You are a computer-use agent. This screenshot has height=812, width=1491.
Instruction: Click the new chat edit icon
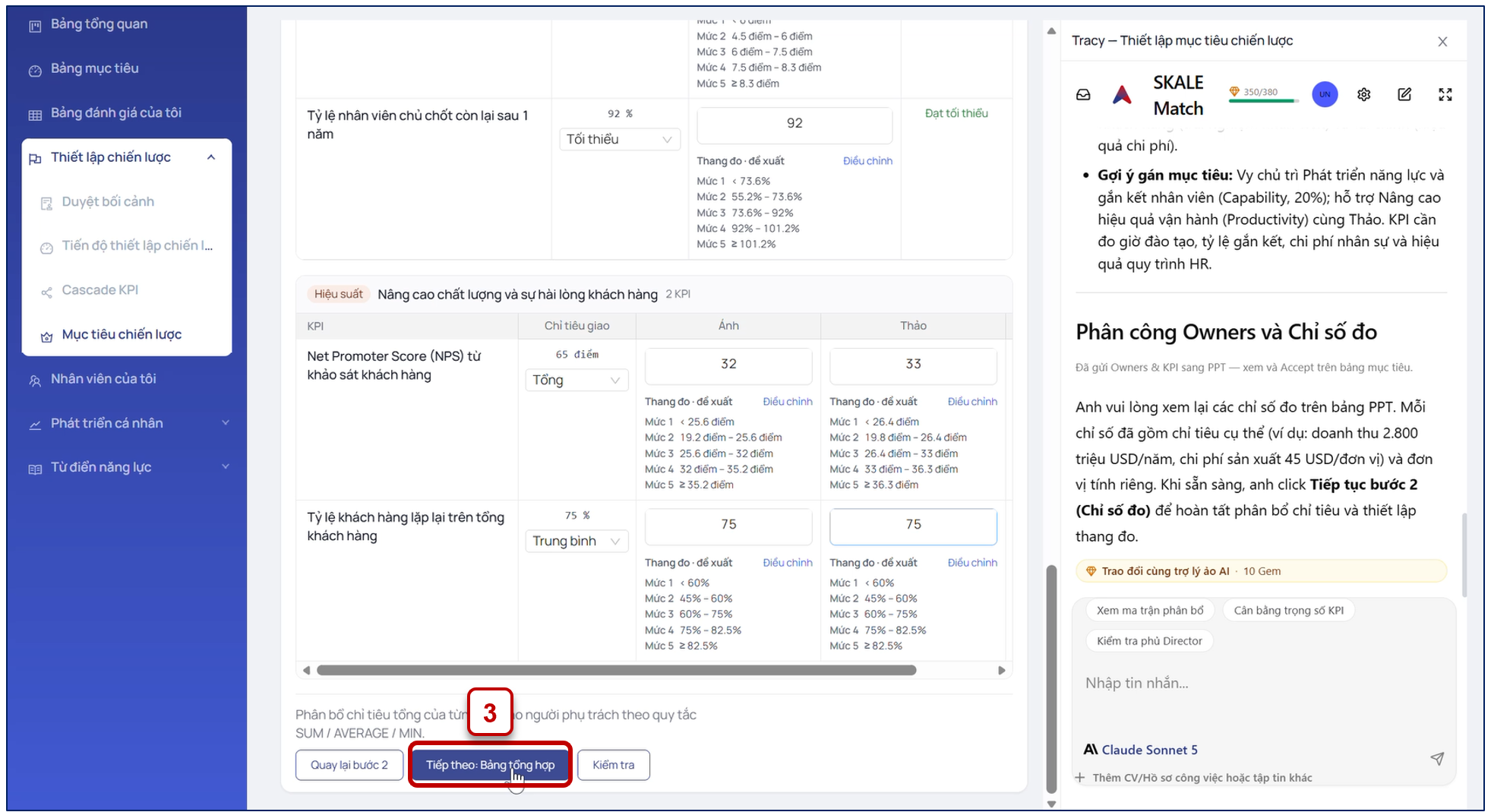click(x=1404, y=95)
